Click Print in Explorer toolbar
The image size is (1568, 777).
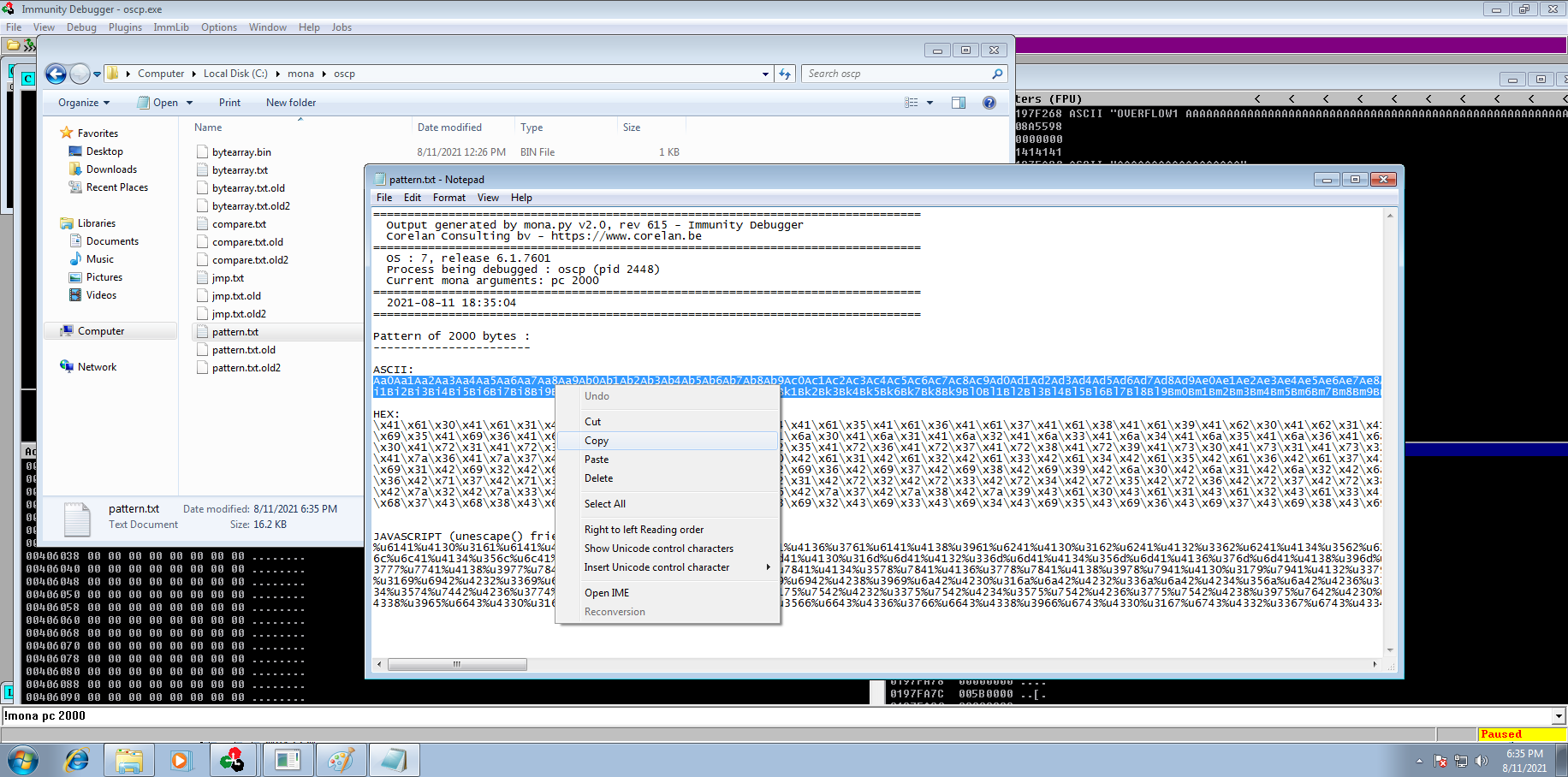229,103
